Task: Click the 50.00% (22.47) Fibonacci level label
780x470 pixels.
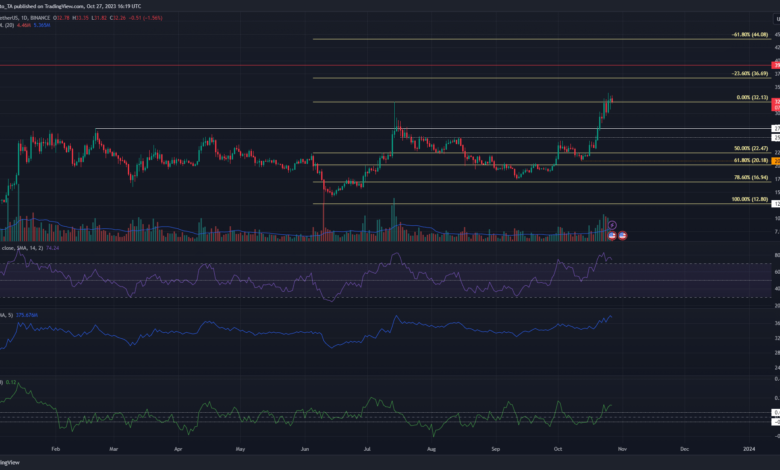Action: point(749,148)
